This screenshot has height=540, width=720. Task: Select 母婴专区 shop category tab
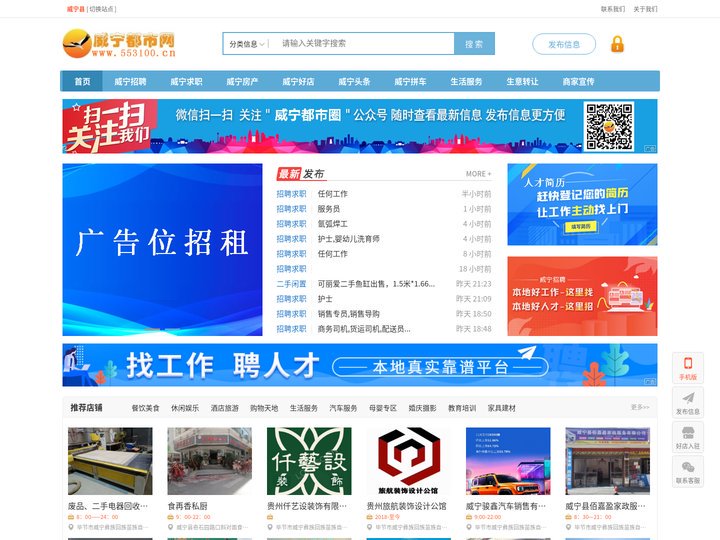coord(382,408)
